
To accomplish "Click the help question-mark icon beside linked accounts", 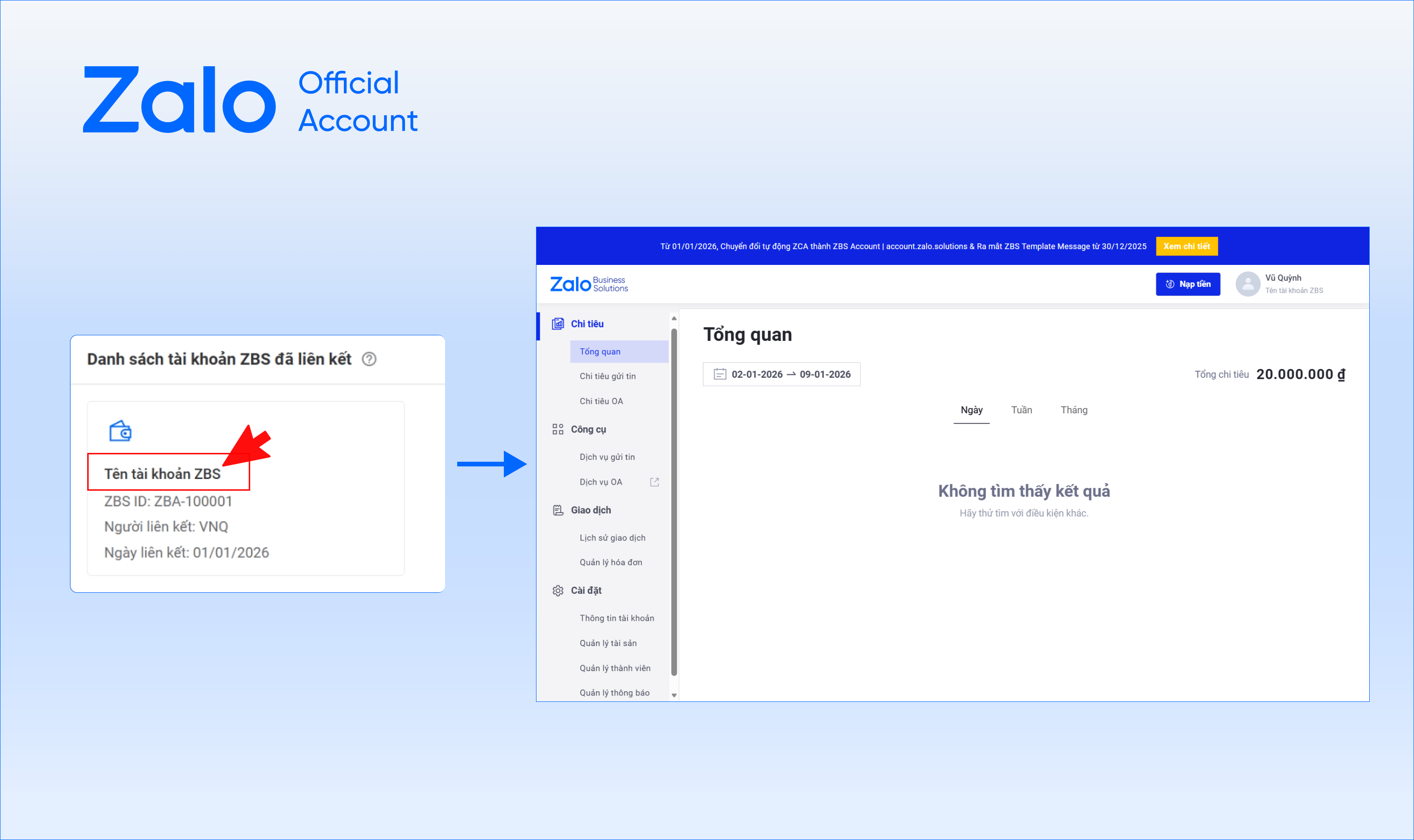I will [369, 359].
